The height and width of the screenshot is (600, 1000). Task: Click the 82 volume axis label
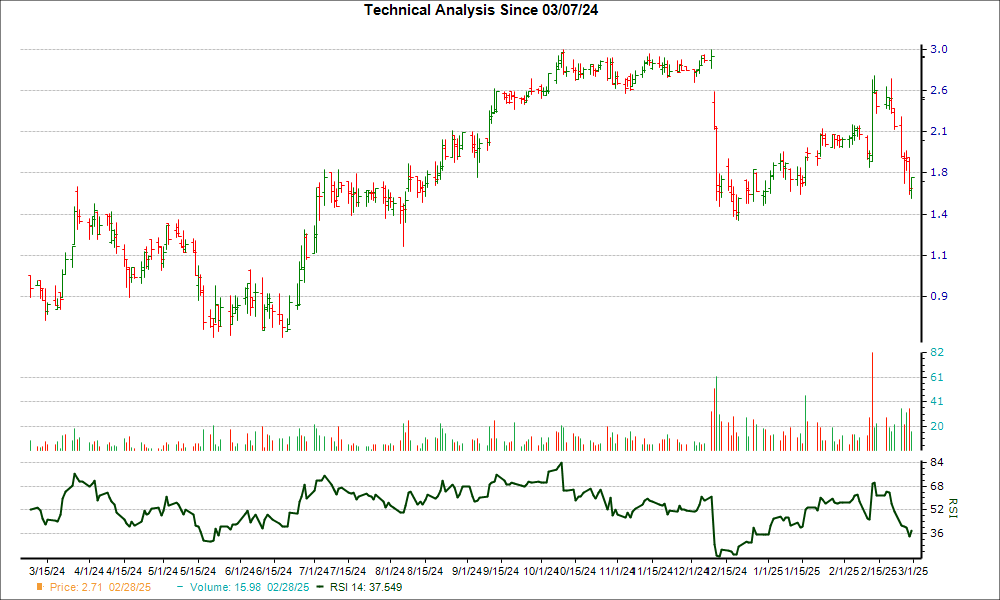[x=937, y=353]
